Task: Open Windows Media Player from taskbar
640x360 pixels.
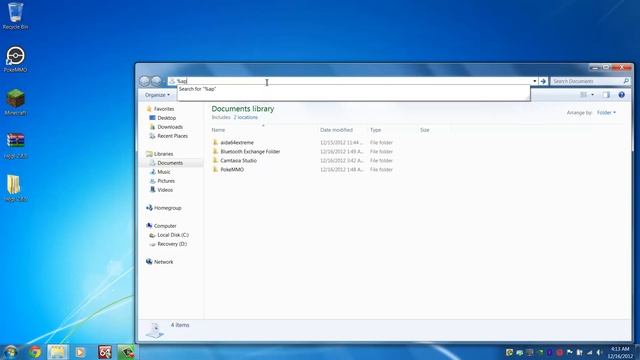Action: click(x=80, y=352)
